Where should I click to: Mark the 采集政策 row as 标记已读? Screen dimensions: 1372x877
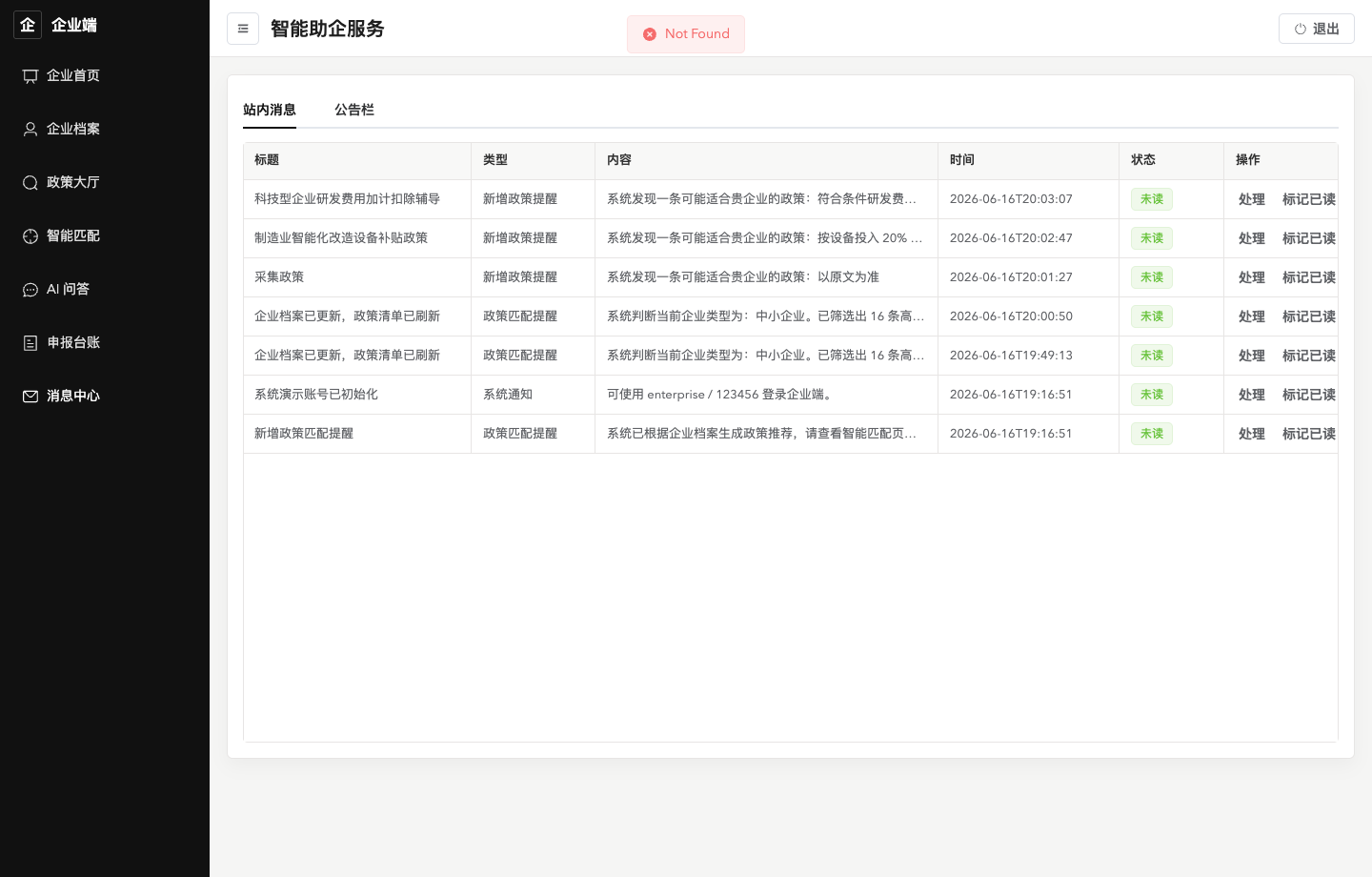point(1309,277)
